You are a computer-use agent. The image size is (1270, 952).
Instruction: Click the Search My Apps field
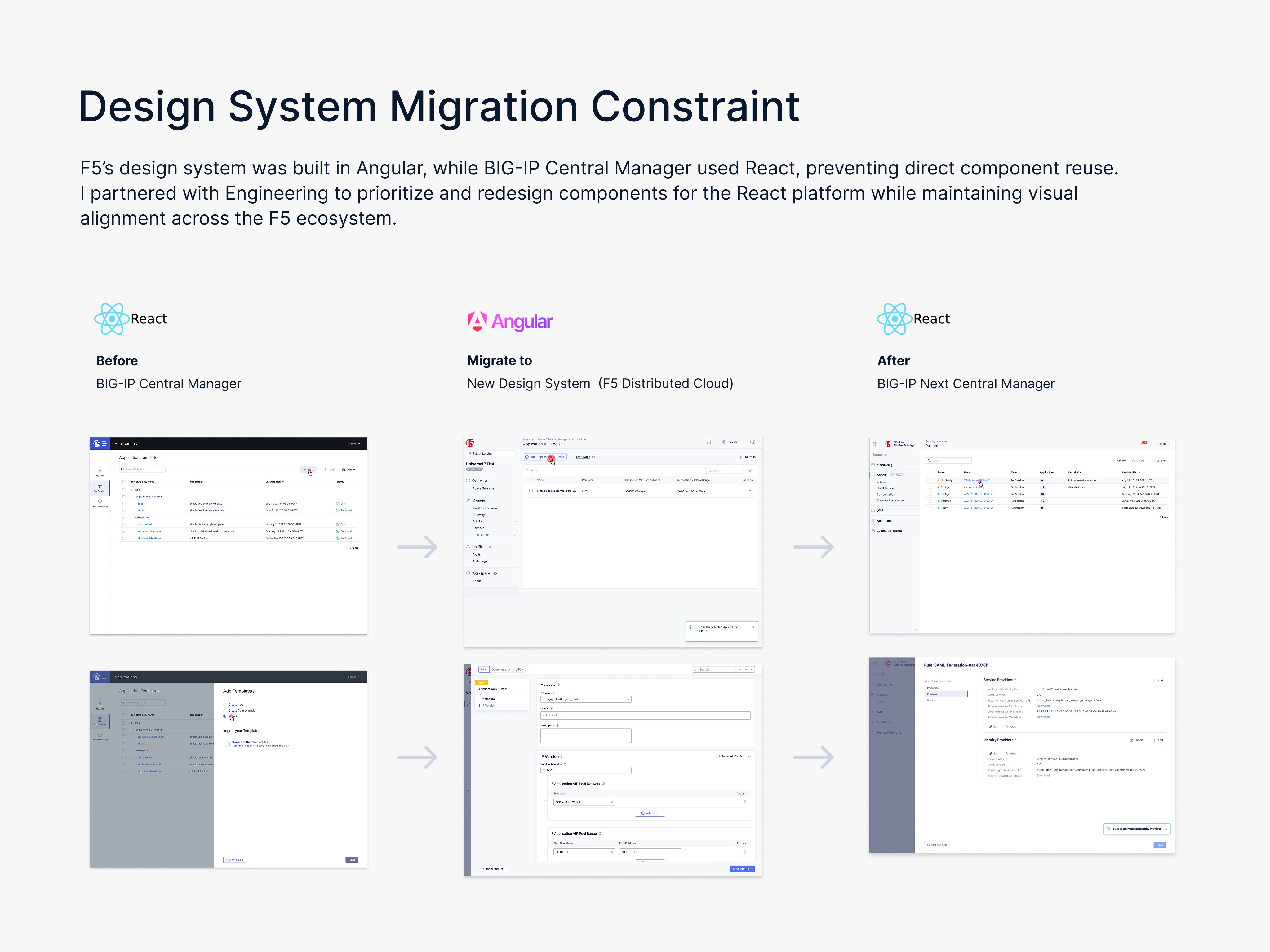point(142,469)
